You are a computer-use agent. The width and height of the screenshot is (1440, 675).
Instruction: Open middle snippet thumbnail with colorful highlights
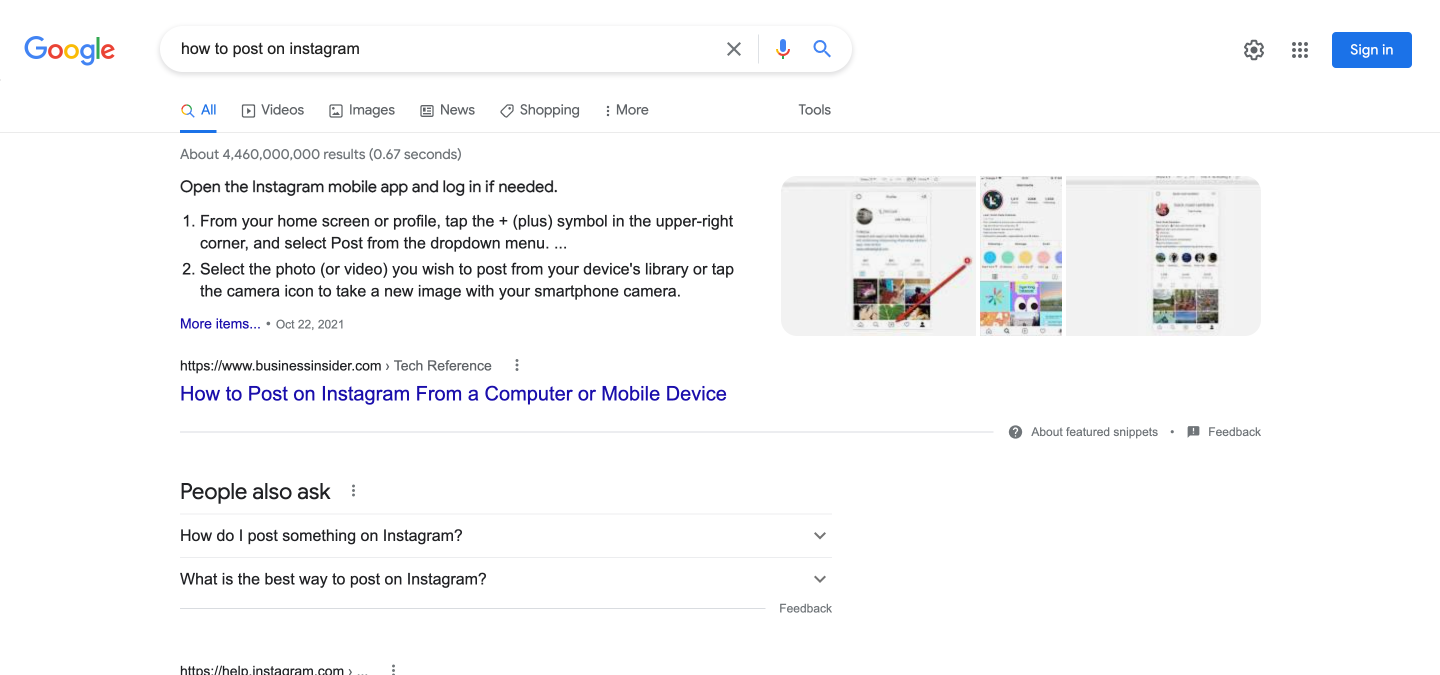[x=1021, y=256]
